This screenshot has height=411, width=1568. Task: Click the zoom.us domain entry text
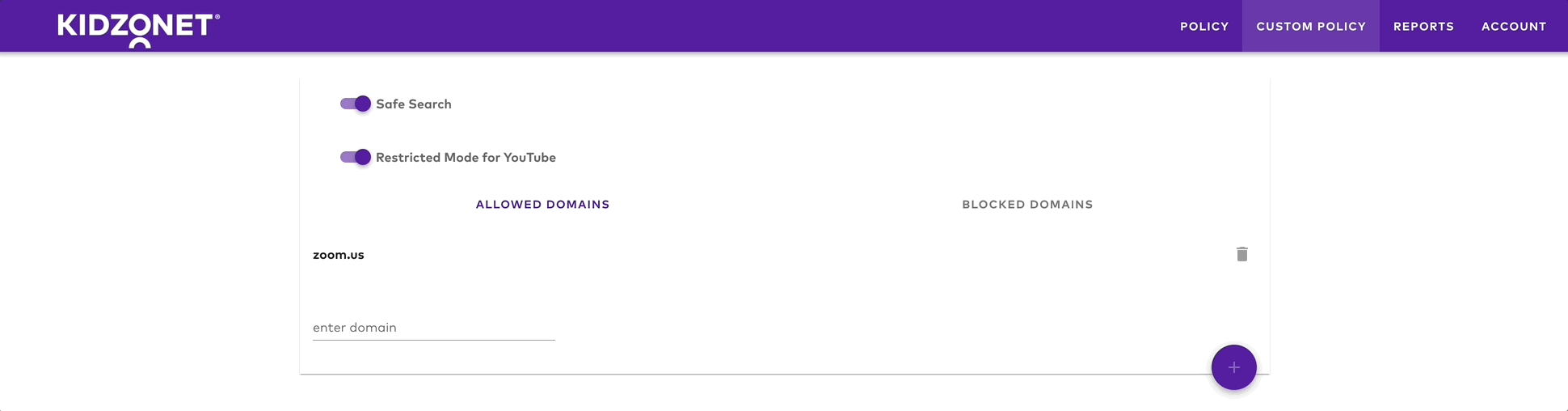[x=339, y=255]
